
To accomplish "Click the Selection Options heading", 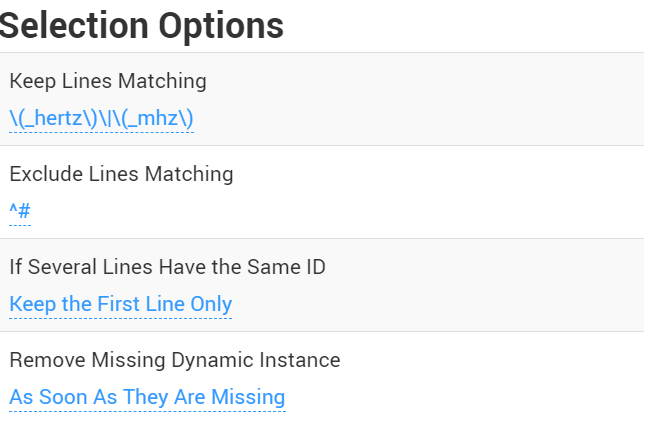I will [141, 26].
